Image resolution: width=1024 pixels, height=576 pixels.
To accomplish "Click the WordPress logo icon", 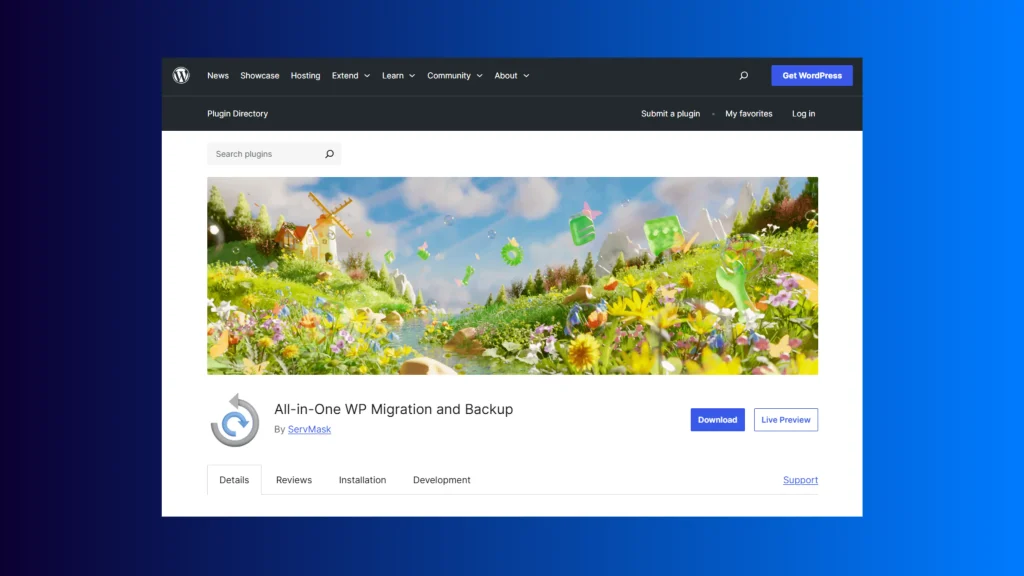I will tap(181, 76).
